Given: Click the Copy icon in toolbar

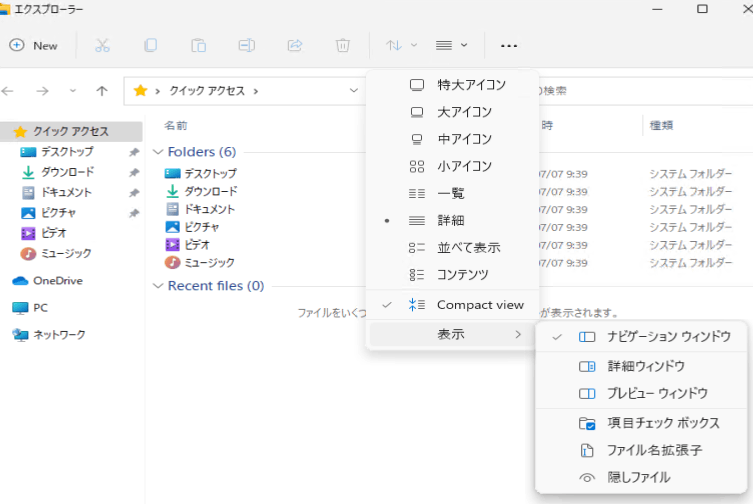Looking at the screenshot, I should 150,46.
